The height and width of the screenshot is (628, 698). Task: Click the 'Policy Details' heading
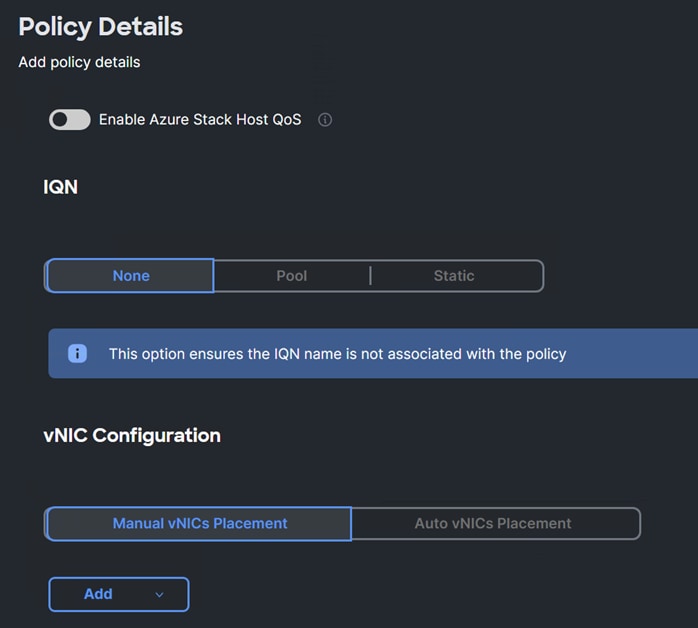(x=101, y=27)
